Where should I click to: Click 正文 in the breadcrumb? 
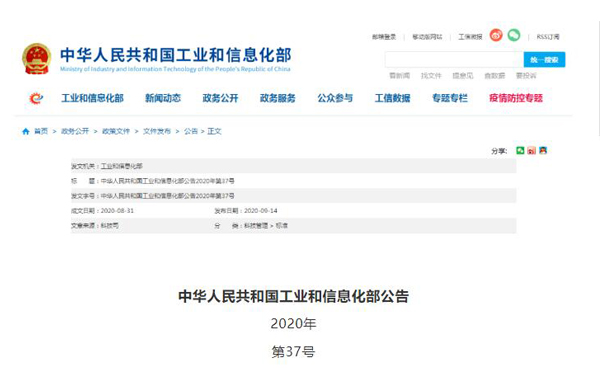pyautogui.click(x=214, y=131)
